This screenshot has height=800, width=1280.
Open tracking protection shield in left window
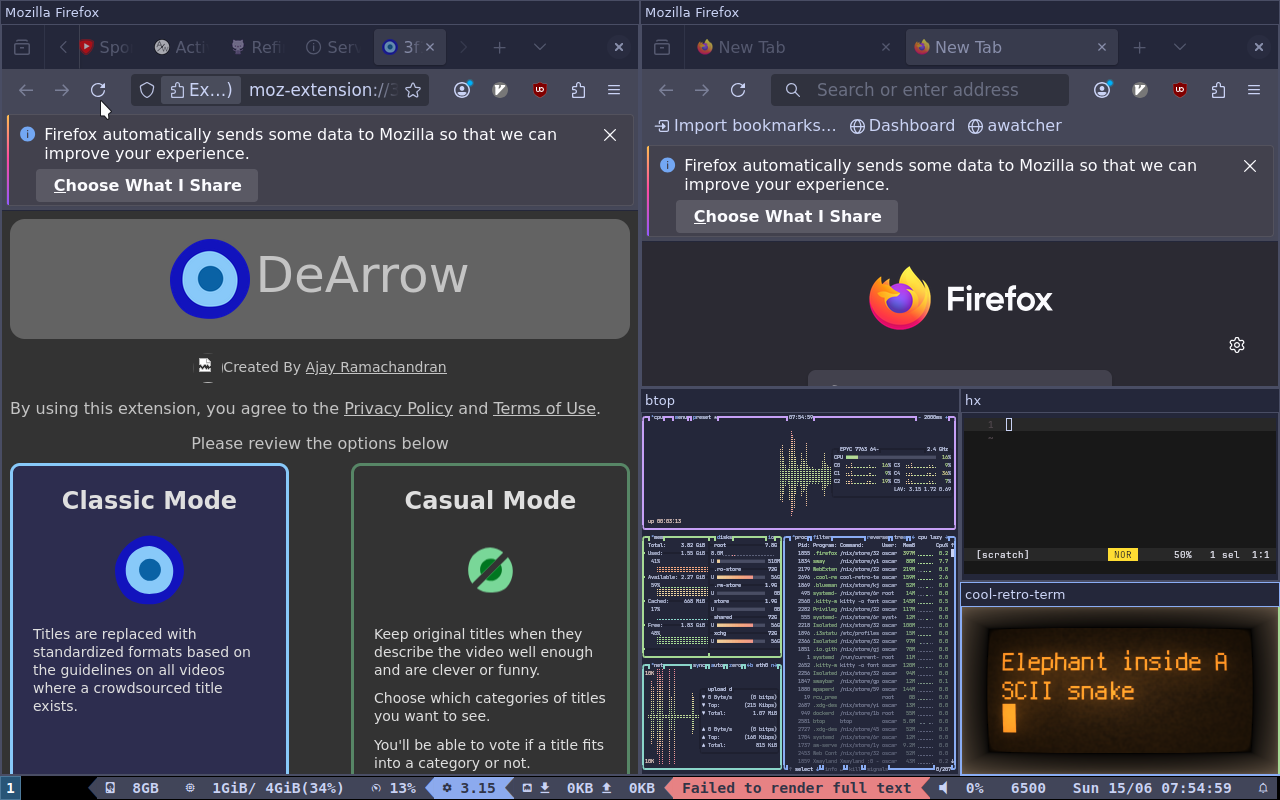(147, 90)
